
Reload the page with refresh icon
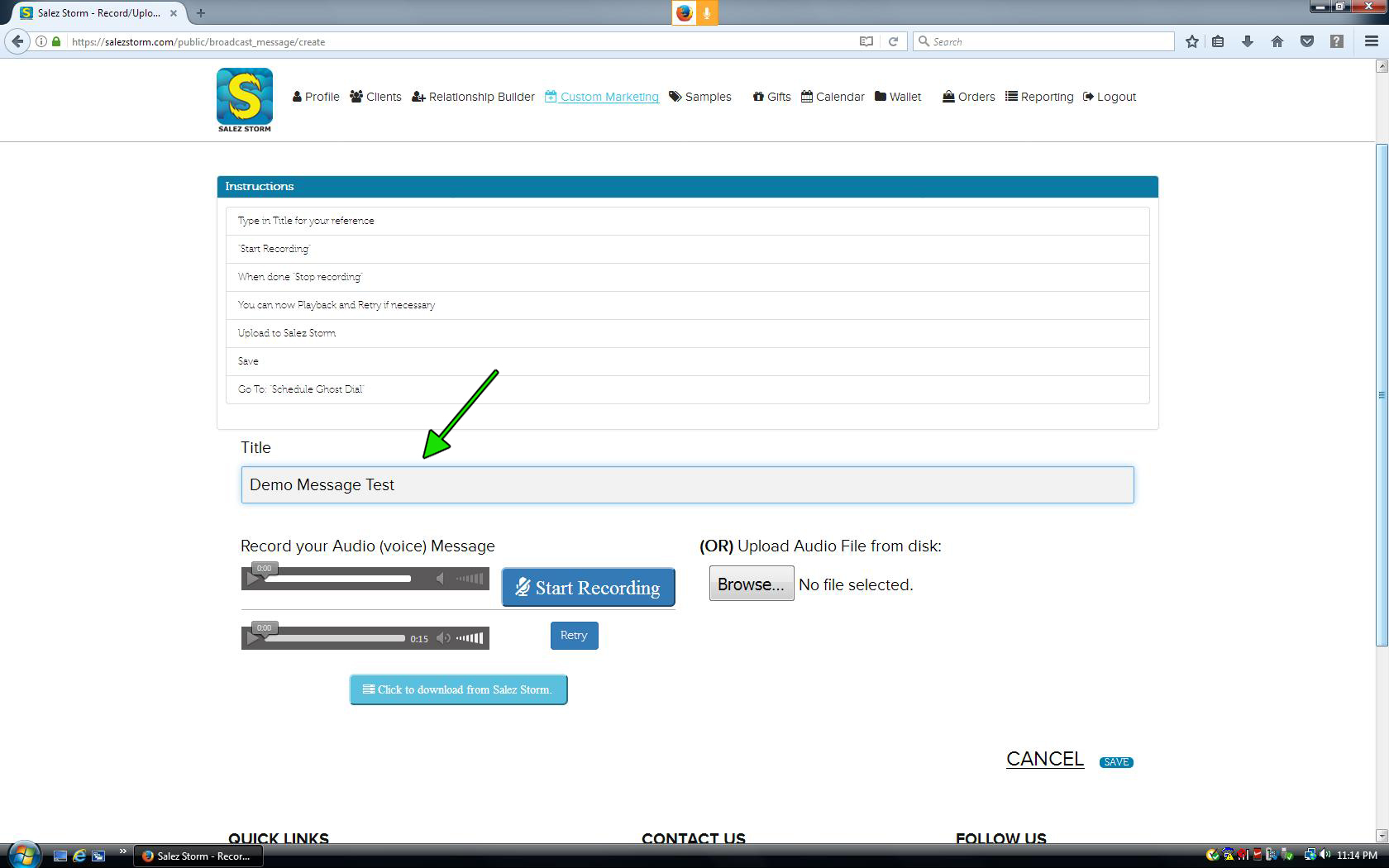tap(893, 41)
